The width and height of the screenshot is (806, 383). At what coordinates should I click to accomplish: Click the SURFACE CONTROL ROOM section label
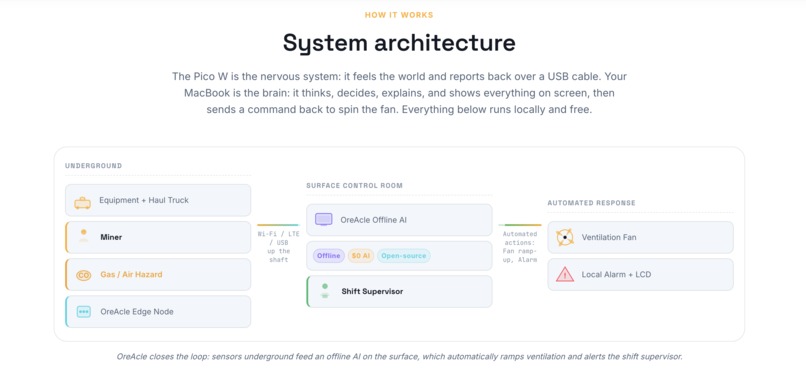tap(355, 185)
